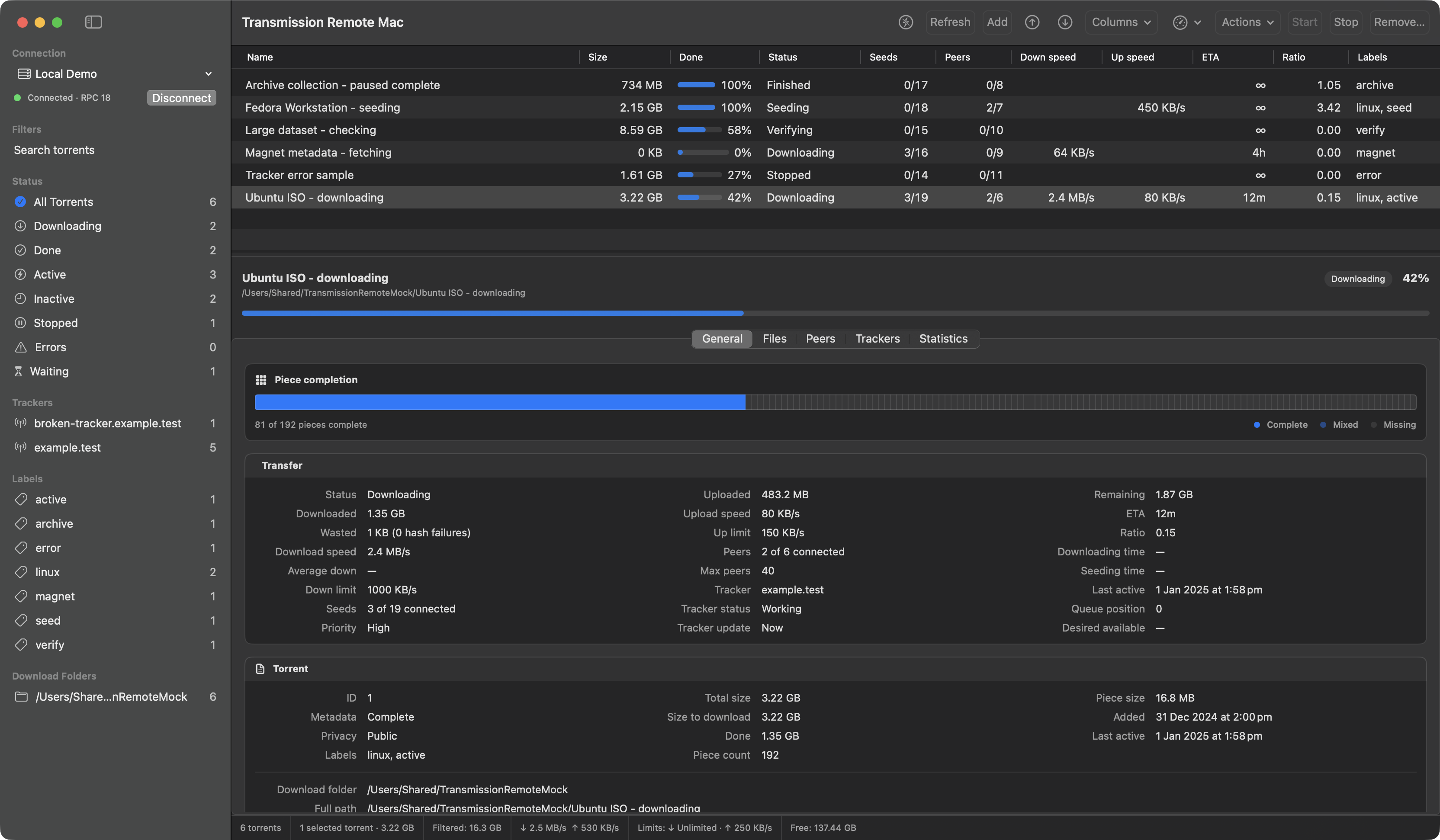Click the tag icon beside linux label
This screenshot has height=840, width=1440.
21,572
